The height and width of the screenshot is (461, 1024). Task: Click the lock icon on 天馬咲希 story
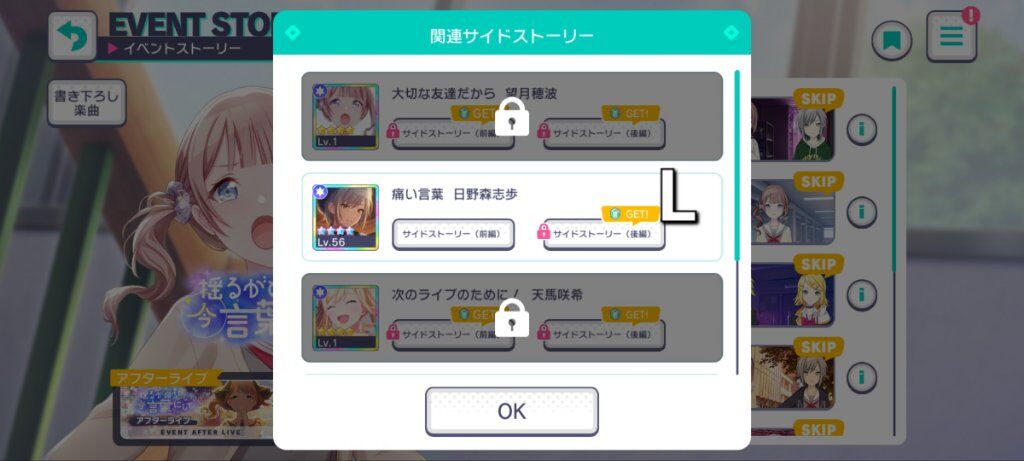(x=512, y=318)
